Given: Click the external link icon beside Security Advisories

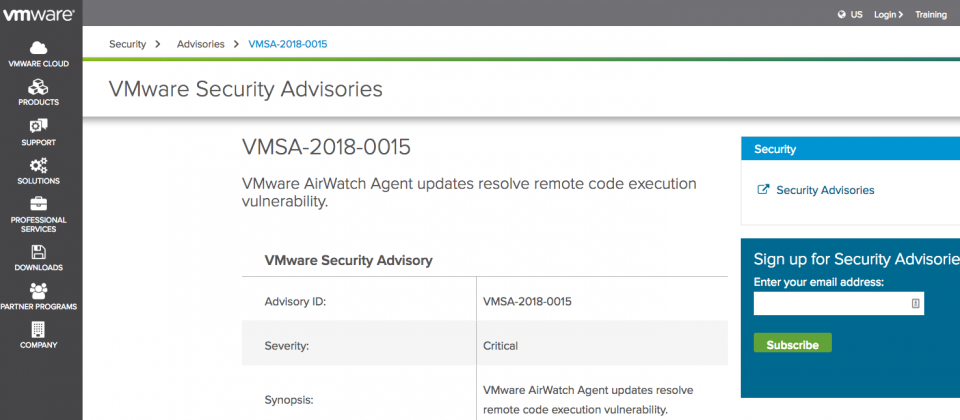Looking at the screenshot, I should [763, 190].
